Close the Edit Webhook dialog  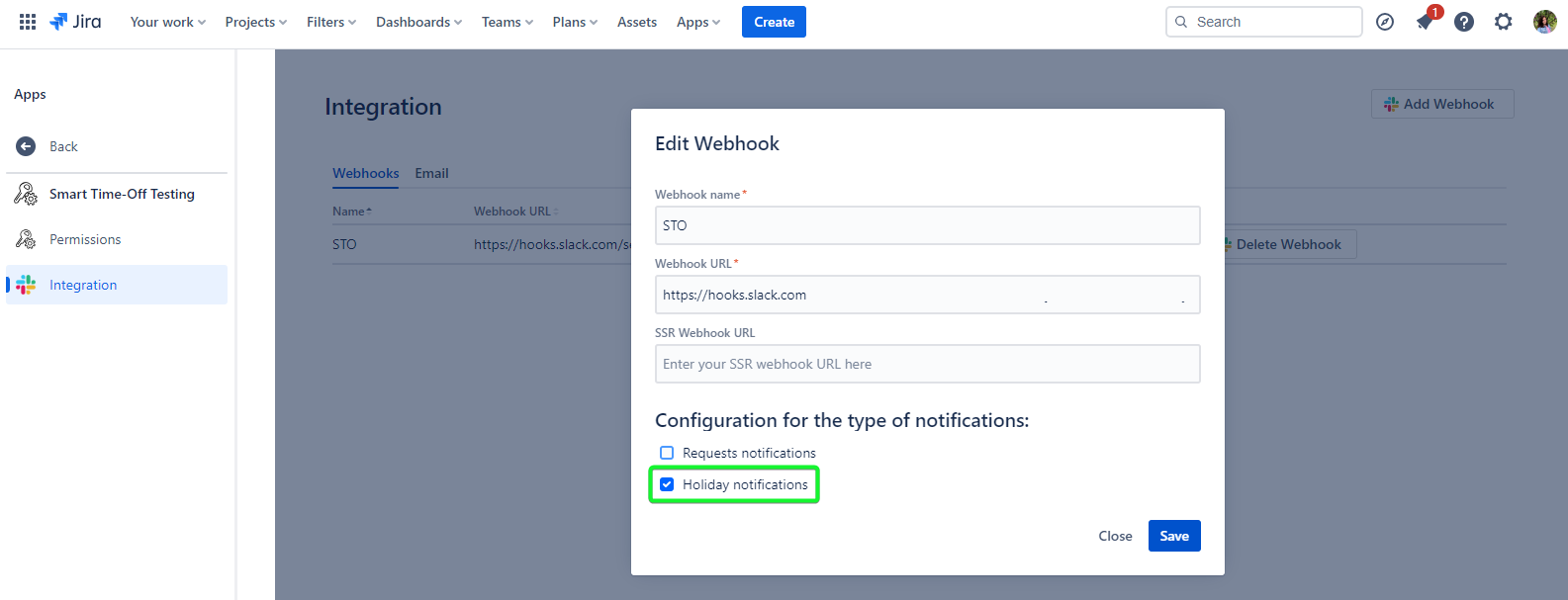(1115, 536)
